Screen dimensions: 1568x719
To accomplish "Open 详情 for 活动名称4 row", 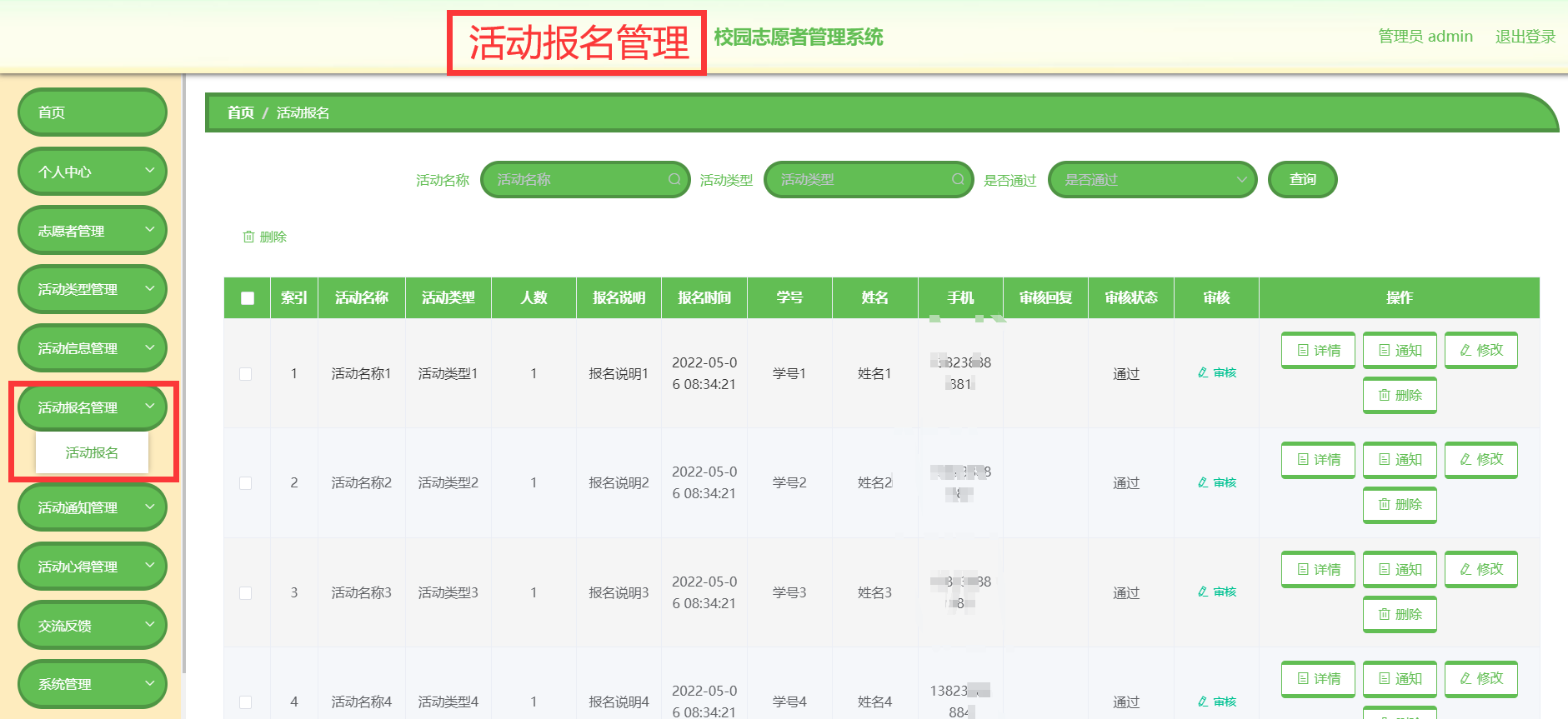I will [x=1318, y=679].
